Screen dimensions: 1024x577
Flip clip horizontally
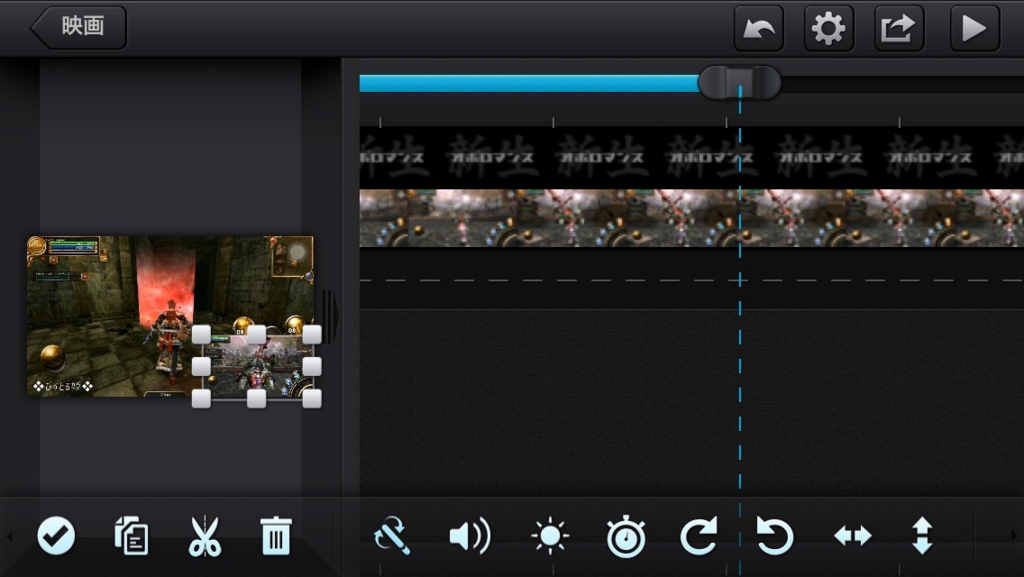(853, 536)
